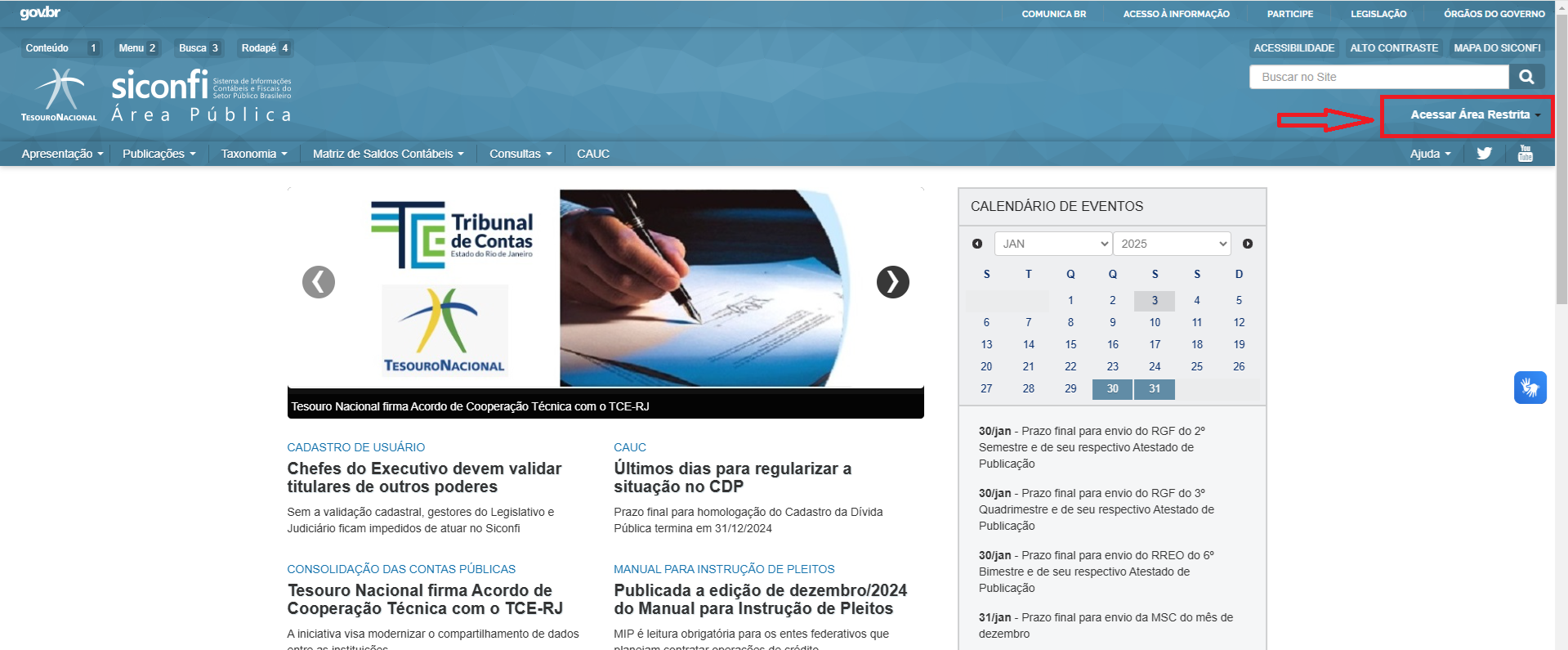1568x650 pixels.
Task: Open headline Chefes do Executivo devem validar
Action: pyautogui.click(x=424, y=477)
